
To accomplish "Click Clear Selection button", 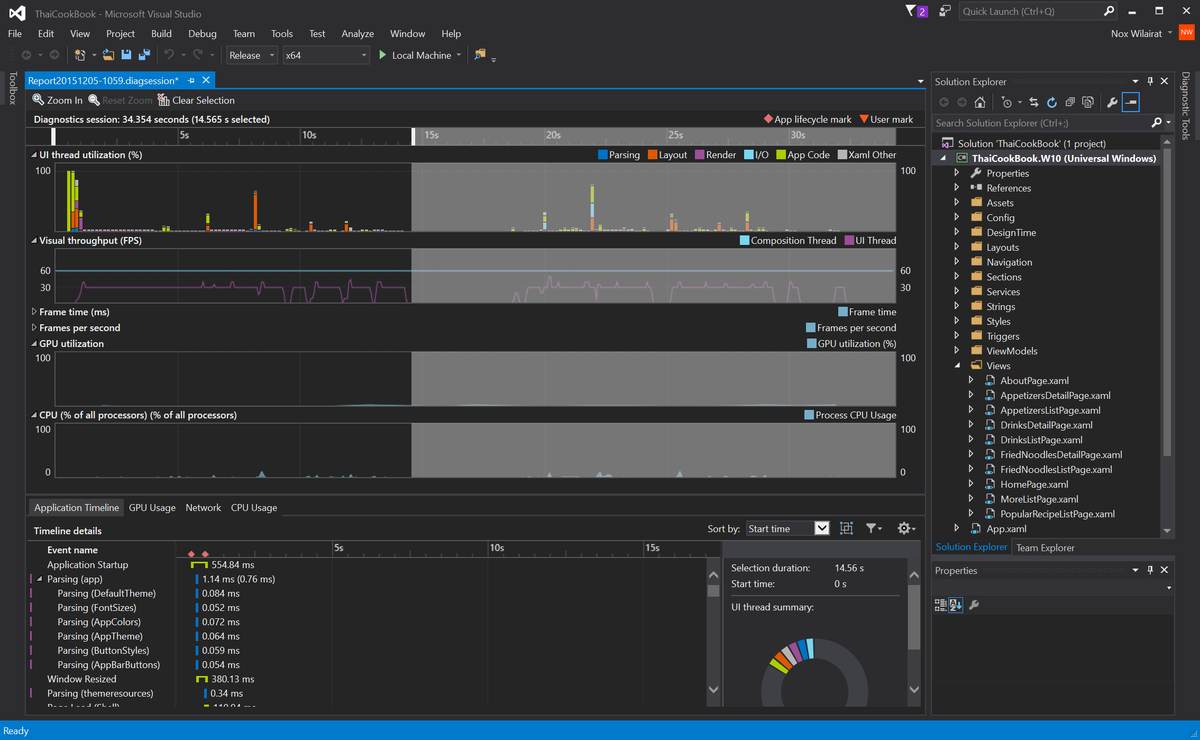I will [196, 100].
